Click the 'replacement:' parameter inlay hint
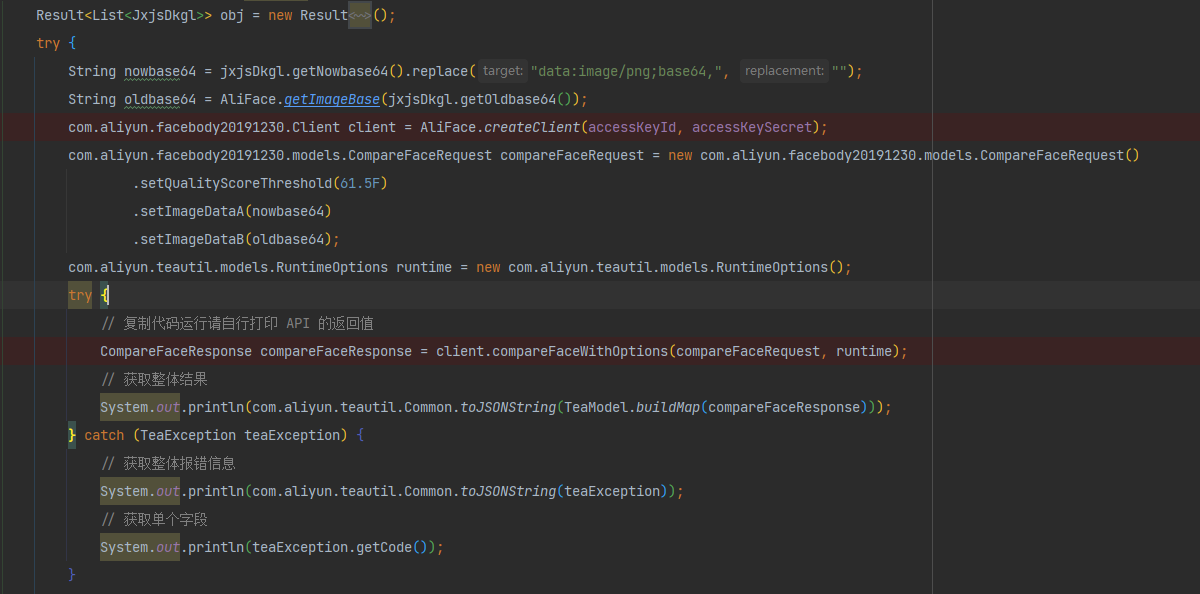This screenshot has width=1200, height=594. click(784, 71)
